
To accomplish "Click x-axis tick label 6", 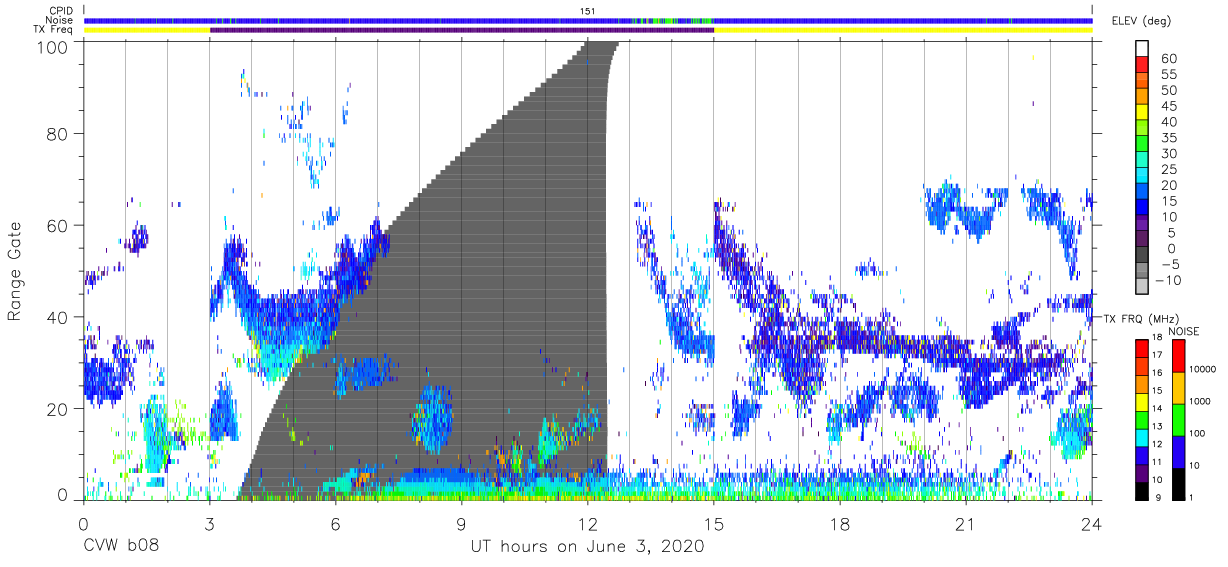I will click(336, 523).
